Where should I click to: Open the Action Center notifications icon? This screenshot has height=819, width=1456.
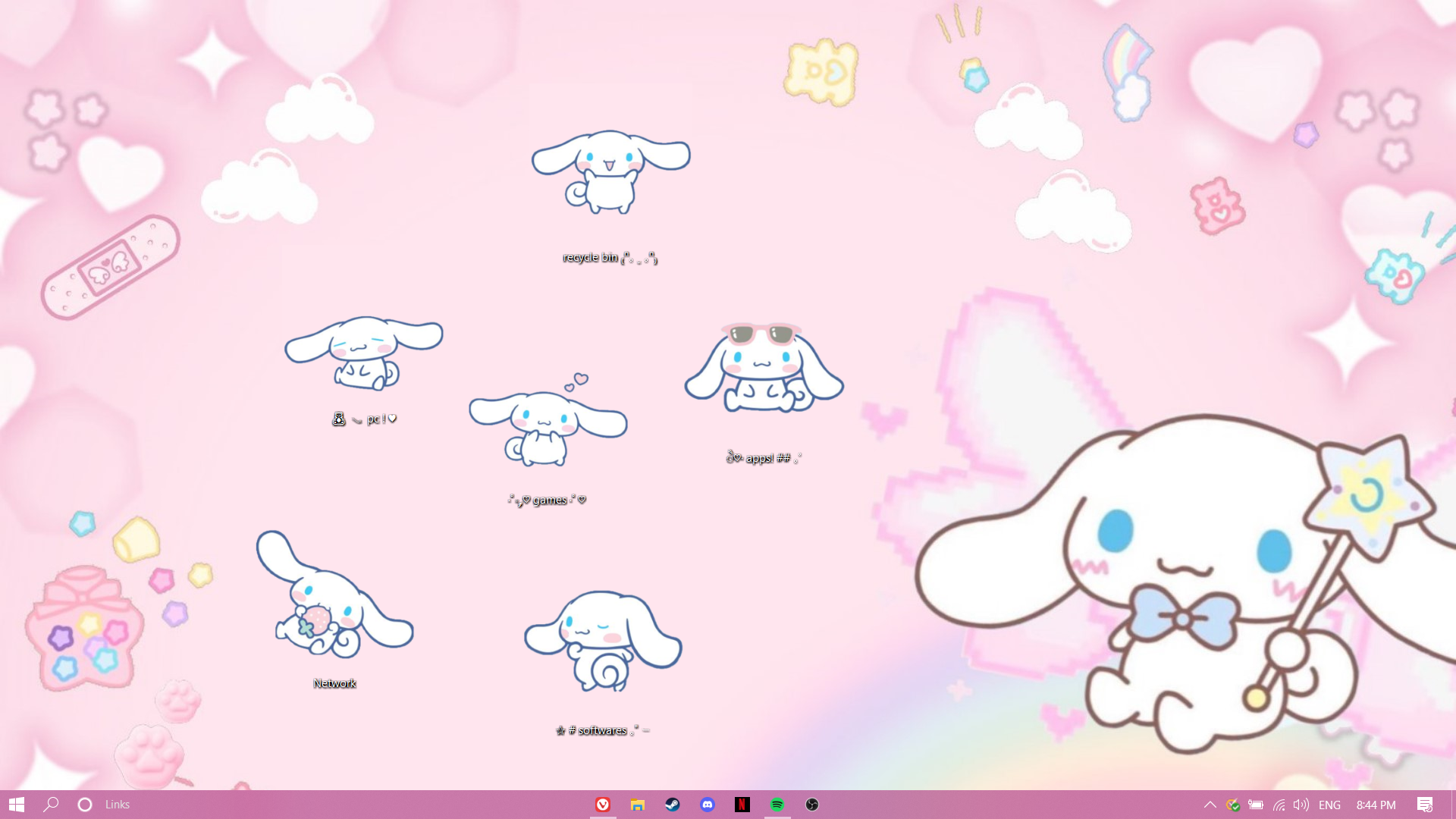coord(1425,805)
